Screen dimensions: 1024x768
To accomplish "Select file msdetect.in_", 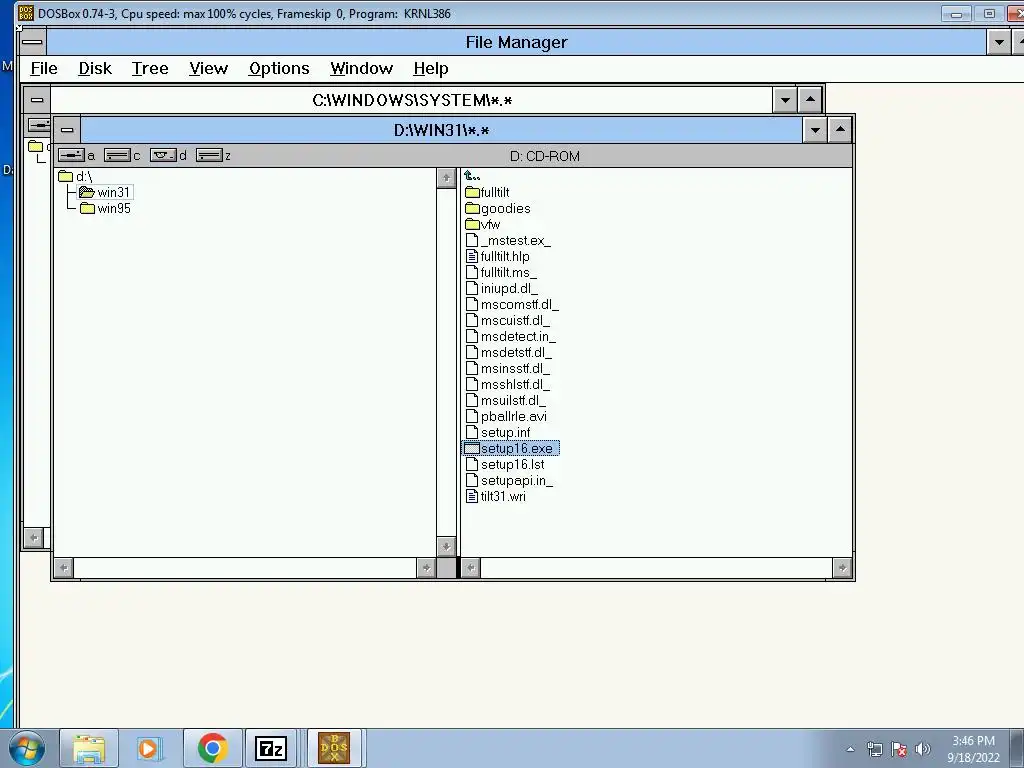I will (x=511, y=336).
